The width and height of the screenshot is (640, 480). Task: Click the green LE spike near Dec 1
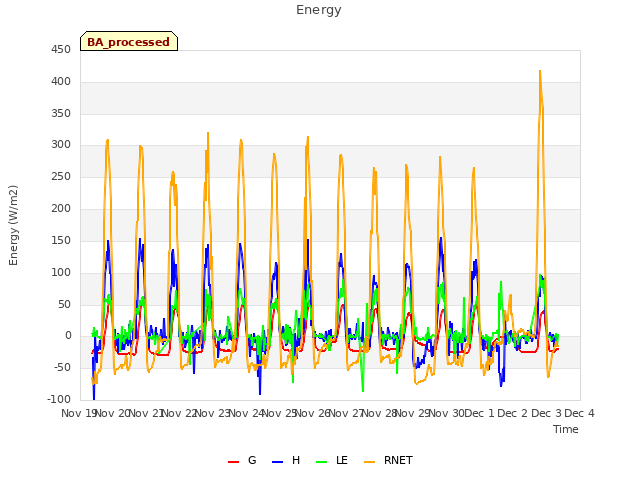point(501,282)
